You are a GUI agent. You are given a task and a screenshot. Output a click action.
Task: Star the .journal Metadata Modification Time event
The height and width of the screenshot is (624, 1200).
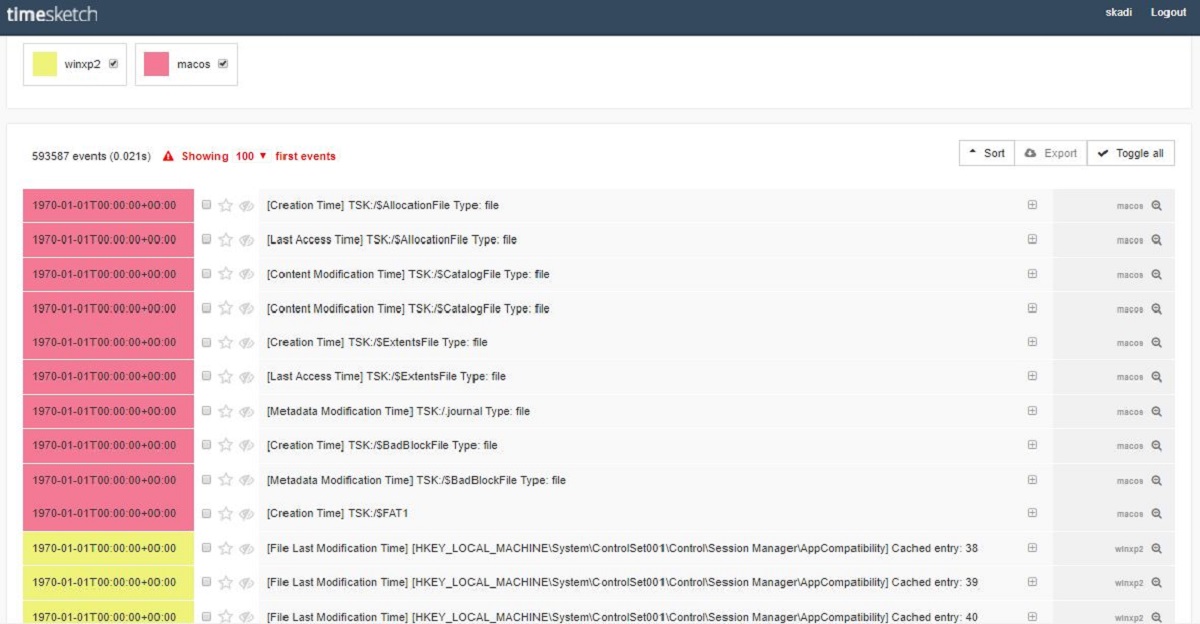click(x=226, y=411)
